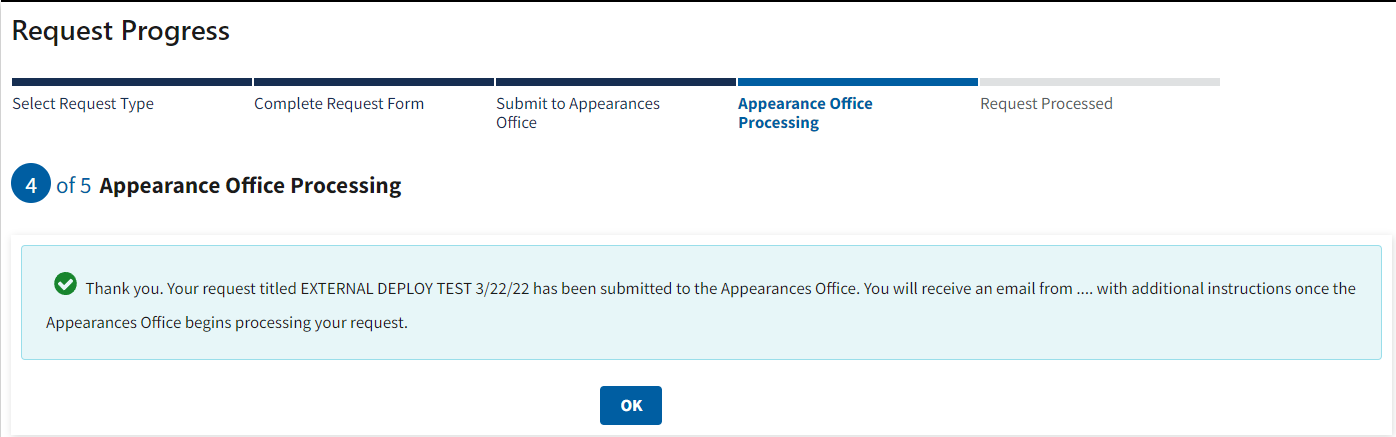1396x437 pixels.
Task: Click the highlighted blue progress bar segment
Action: 858,82
